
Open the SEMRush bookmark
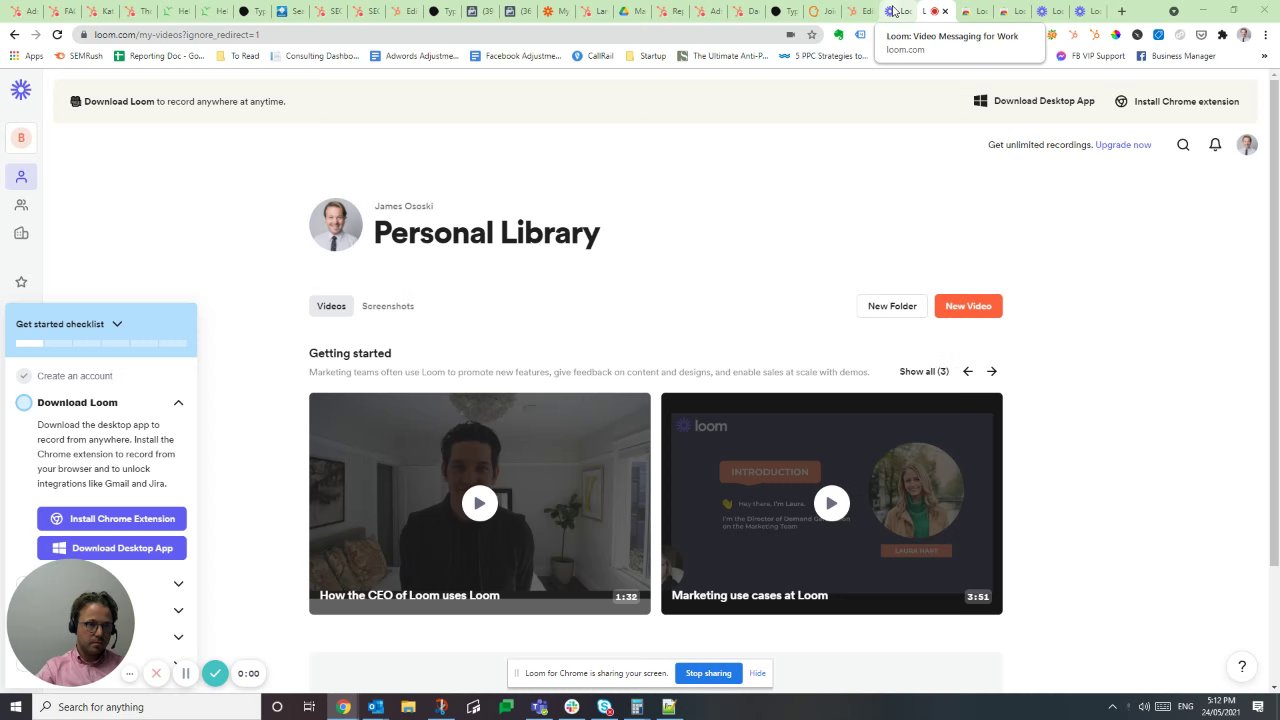point(78,56)
